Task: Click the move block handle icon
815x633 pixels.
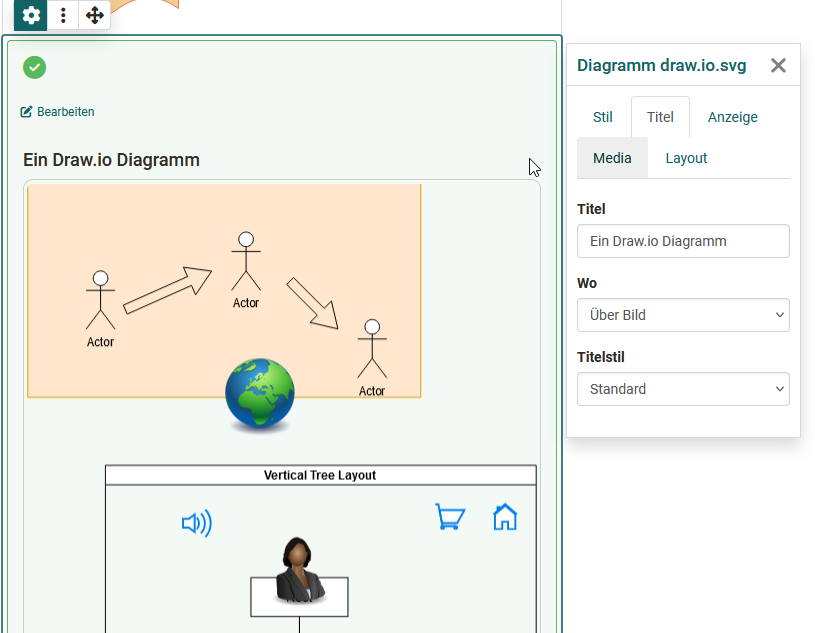Action: pyautogui.click(x=95, y=16)
